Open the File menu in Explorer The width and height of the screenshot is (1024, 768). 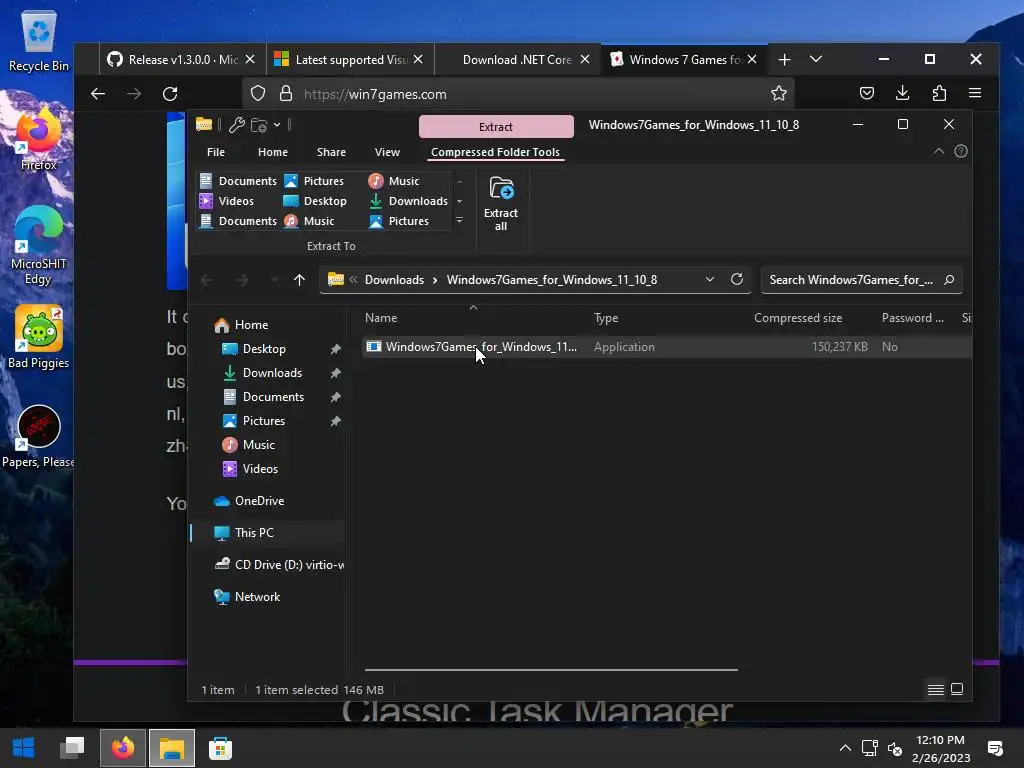pos(216,152)
